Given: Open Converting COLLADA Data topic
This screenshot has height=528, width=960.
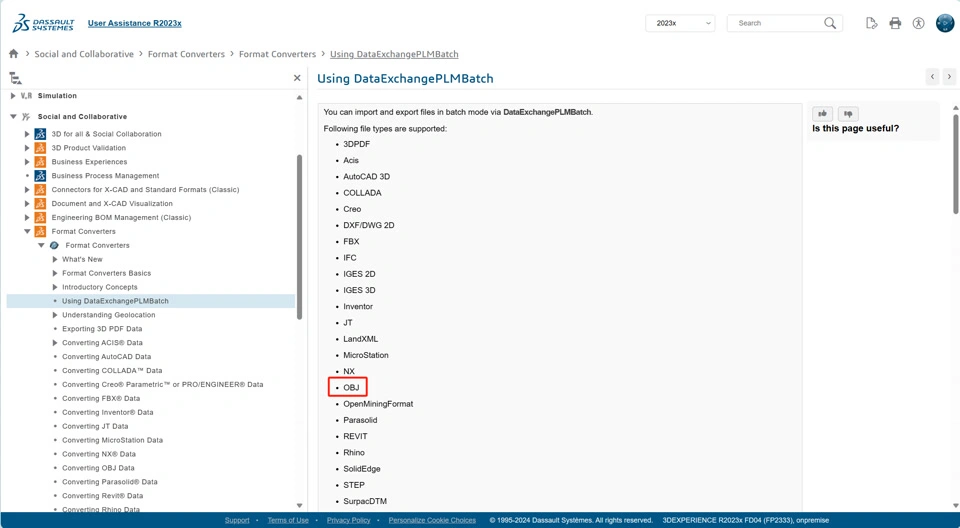Looking at the screenshot, I should (x=112, y=371).
